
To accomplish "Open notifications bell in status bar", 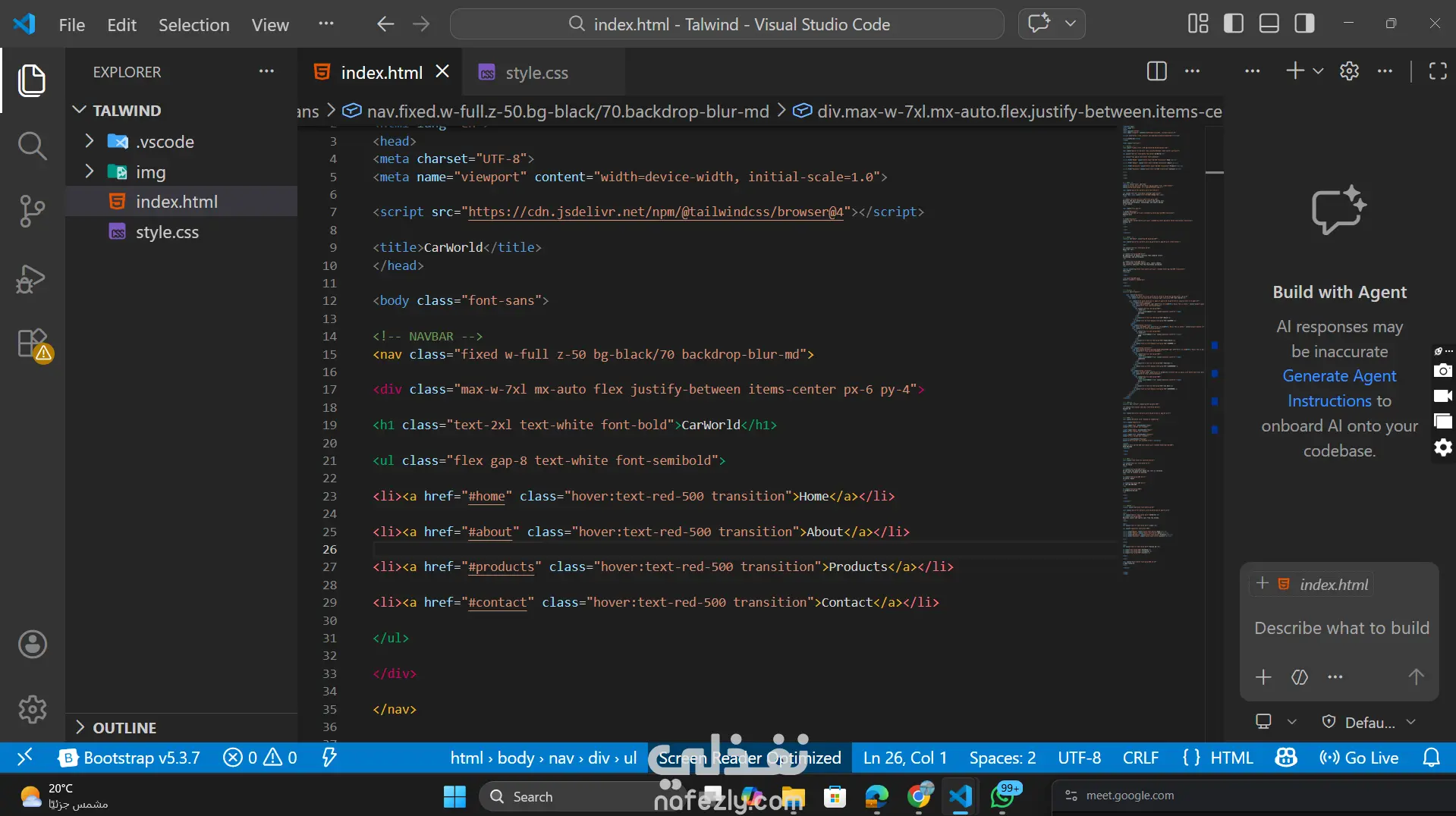I will click(1431, 758).
